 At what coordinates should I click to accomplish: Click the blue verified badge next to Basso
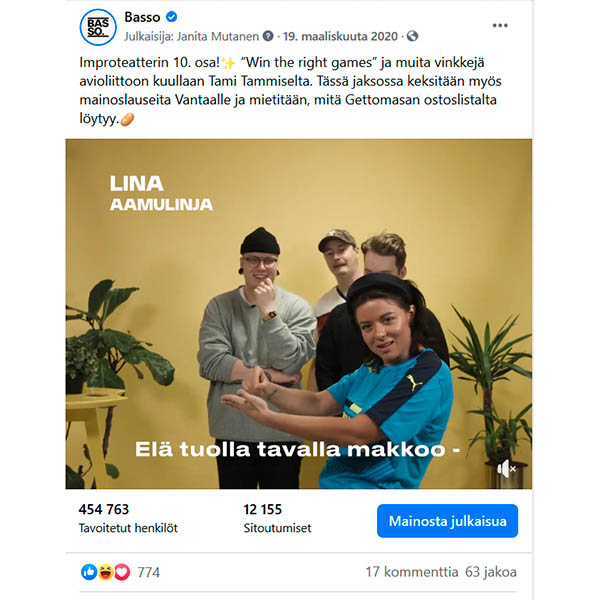point(171,17)
